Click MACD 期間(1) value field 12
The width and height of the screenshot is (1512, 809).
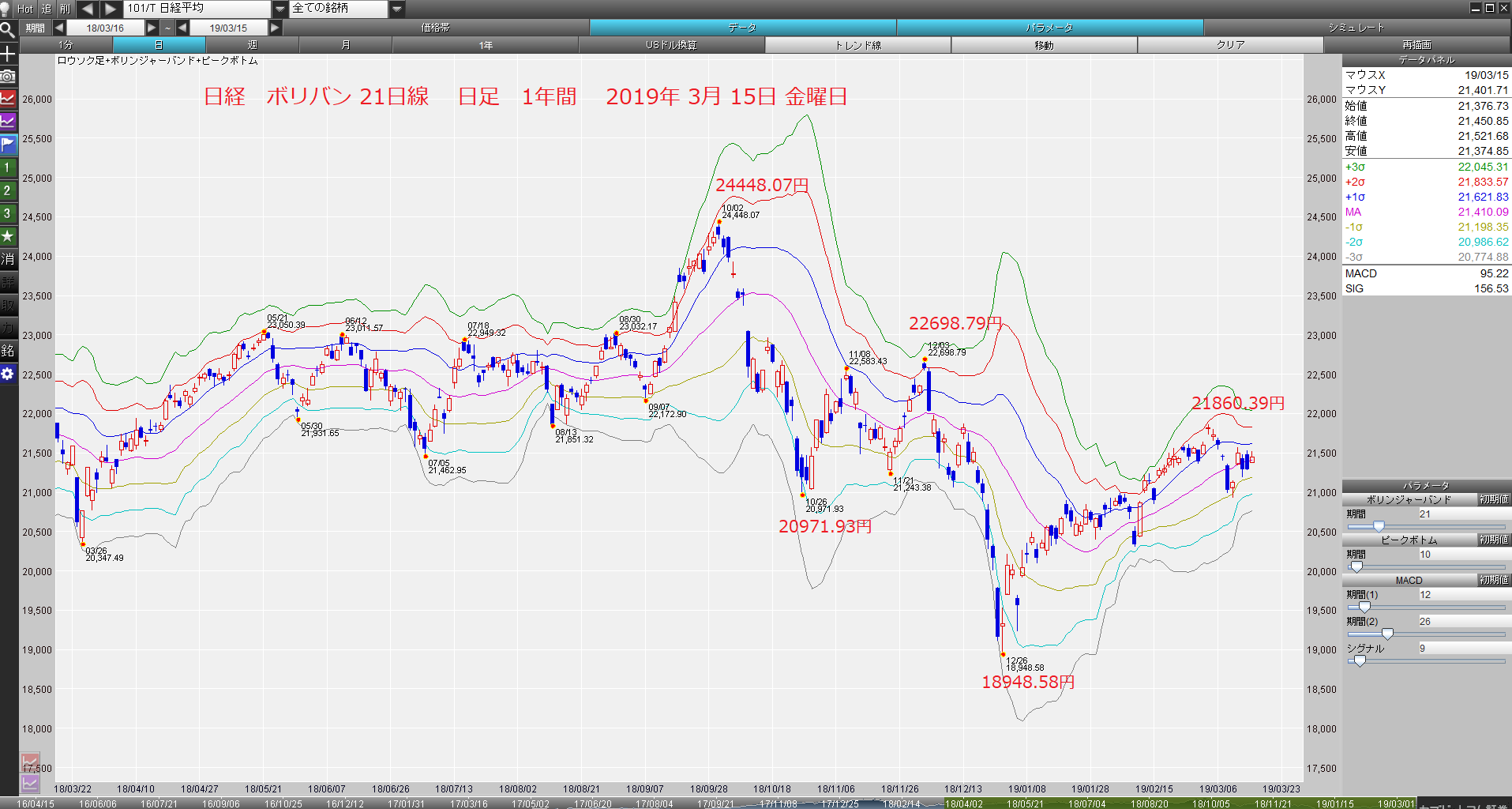click(x=1464, y=595)
